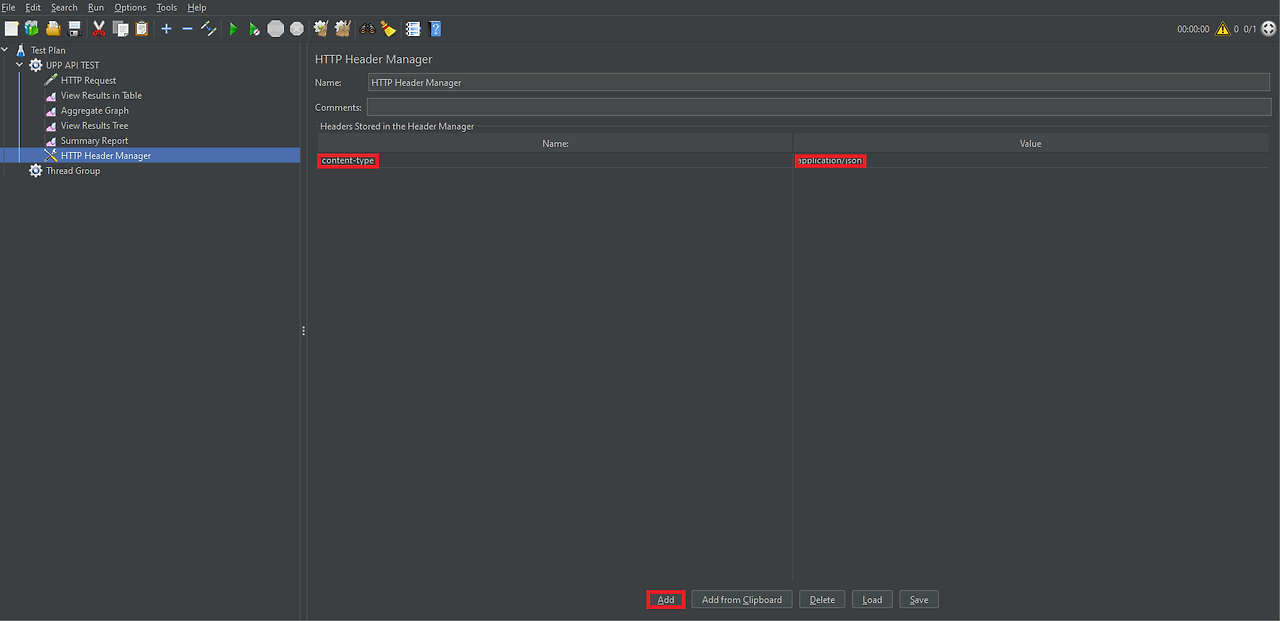The height and width of the screenshot is (621, 1280).
Task: Select HTTP Request in the tree
Action: 88,80
